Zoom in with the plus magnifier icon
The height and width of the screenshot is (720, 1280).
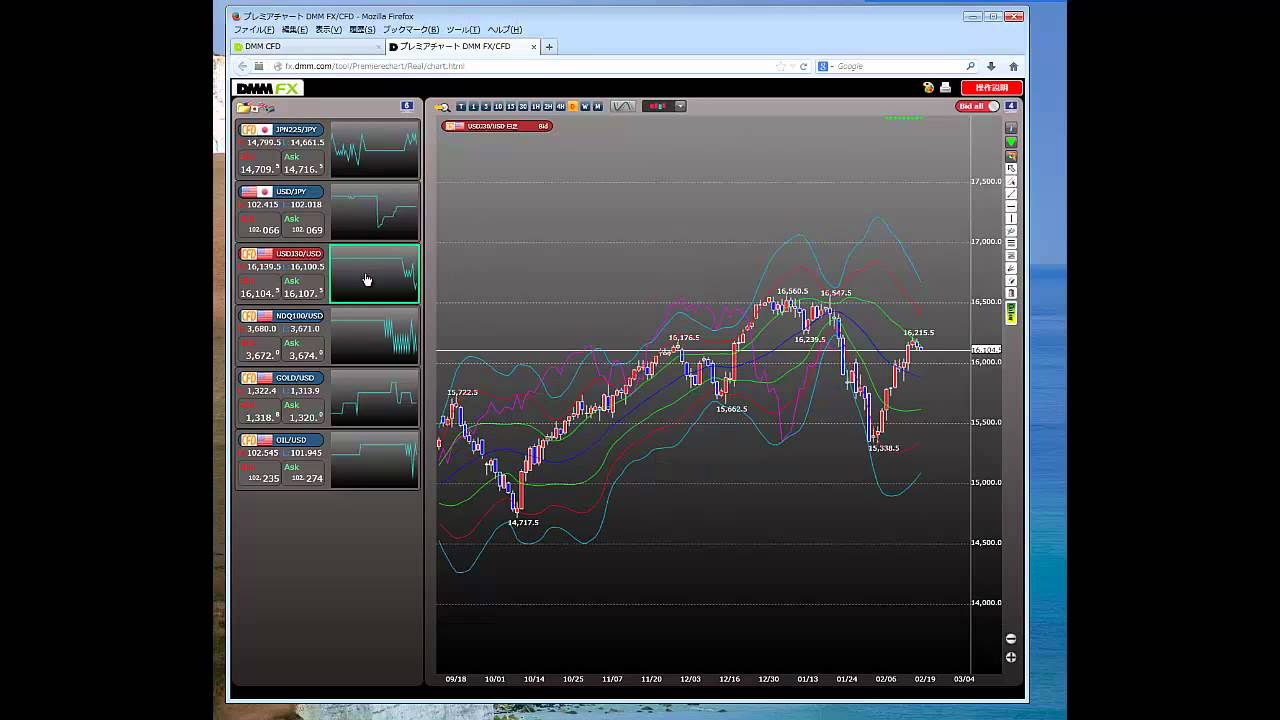tap(1010, 657)
